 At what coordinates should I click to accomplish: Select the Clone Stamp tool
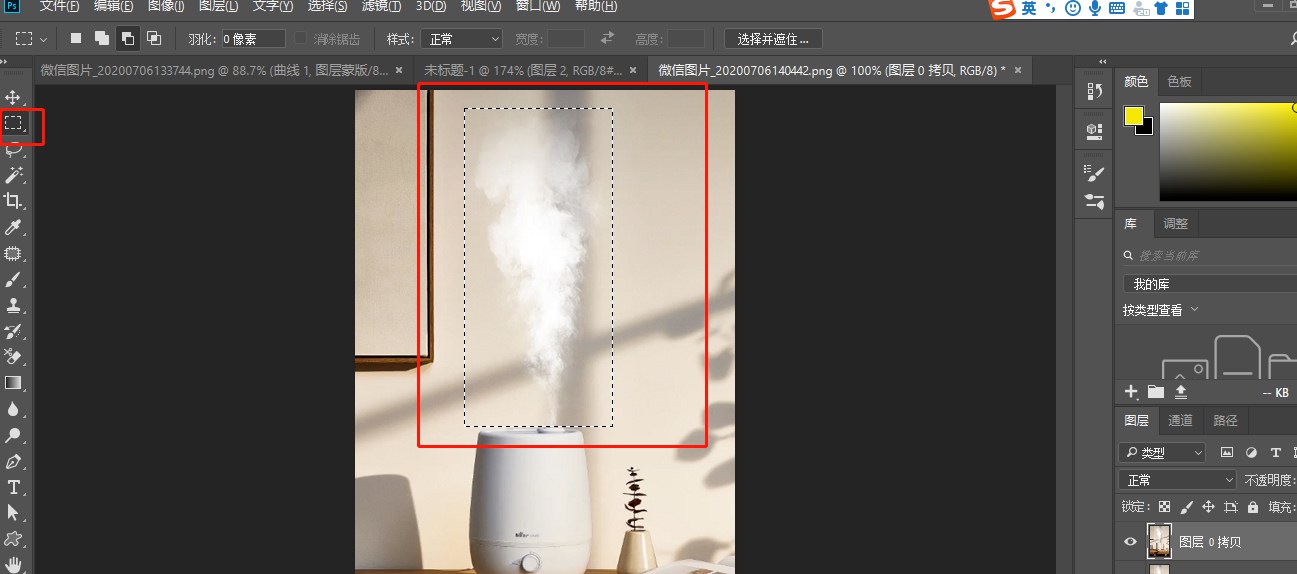[x=14, y=305]
